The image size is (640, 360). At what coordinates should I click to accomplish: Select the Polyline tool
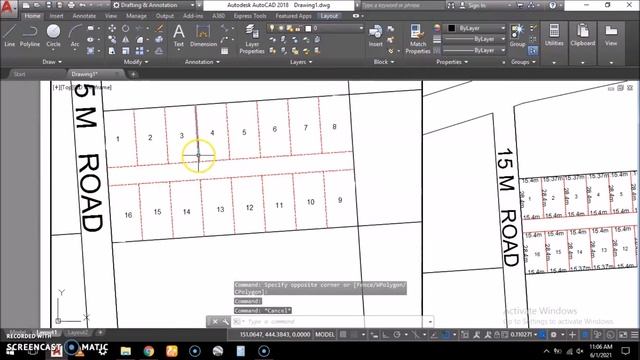pyautogui.click(x=30, y=35)
